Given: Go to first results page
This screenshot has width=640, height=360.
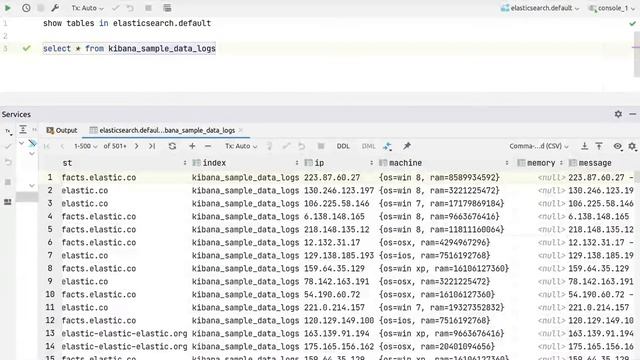Looking at the screenshot, I should coord(47,146).
